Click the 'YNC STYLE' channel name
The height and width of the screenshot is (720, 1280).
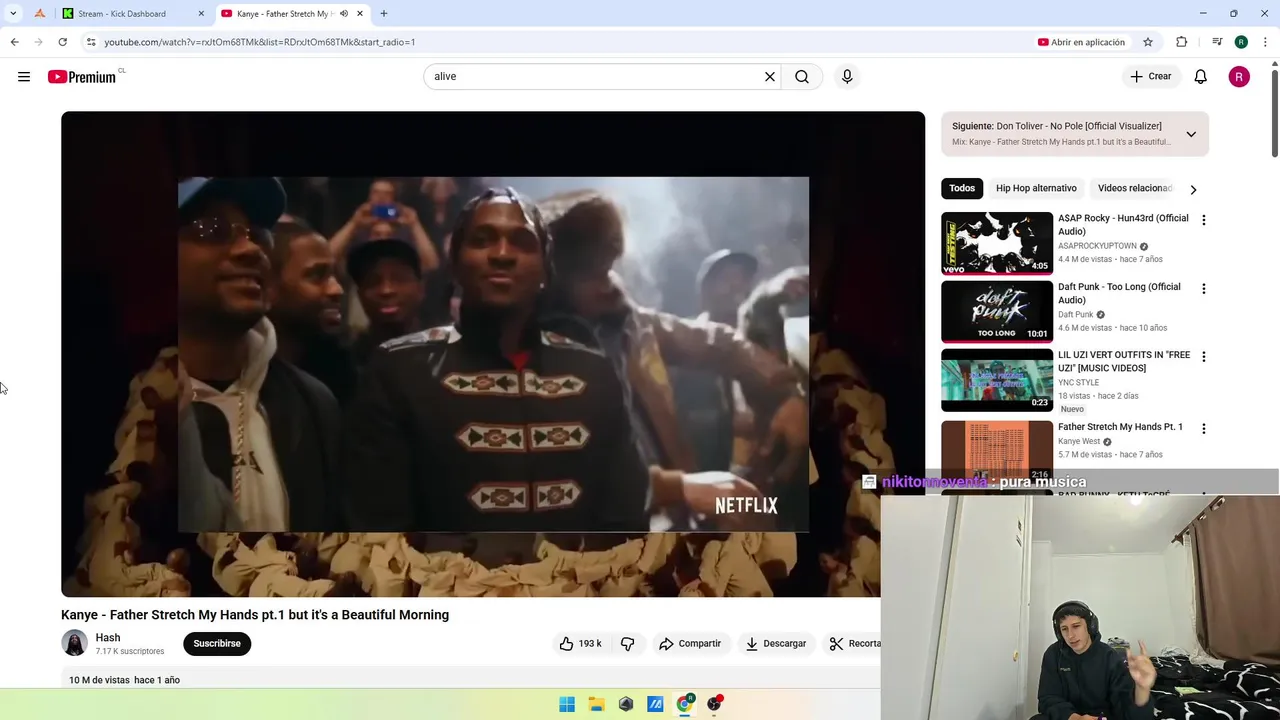click(x=1078, y=382)
